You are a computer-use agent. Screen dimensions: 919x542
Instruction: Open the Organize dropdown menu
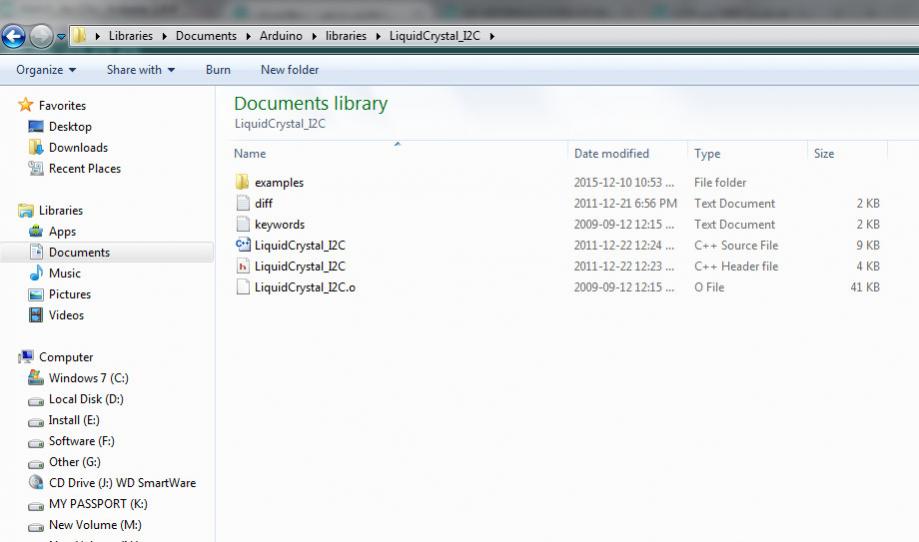coord(46,70)
